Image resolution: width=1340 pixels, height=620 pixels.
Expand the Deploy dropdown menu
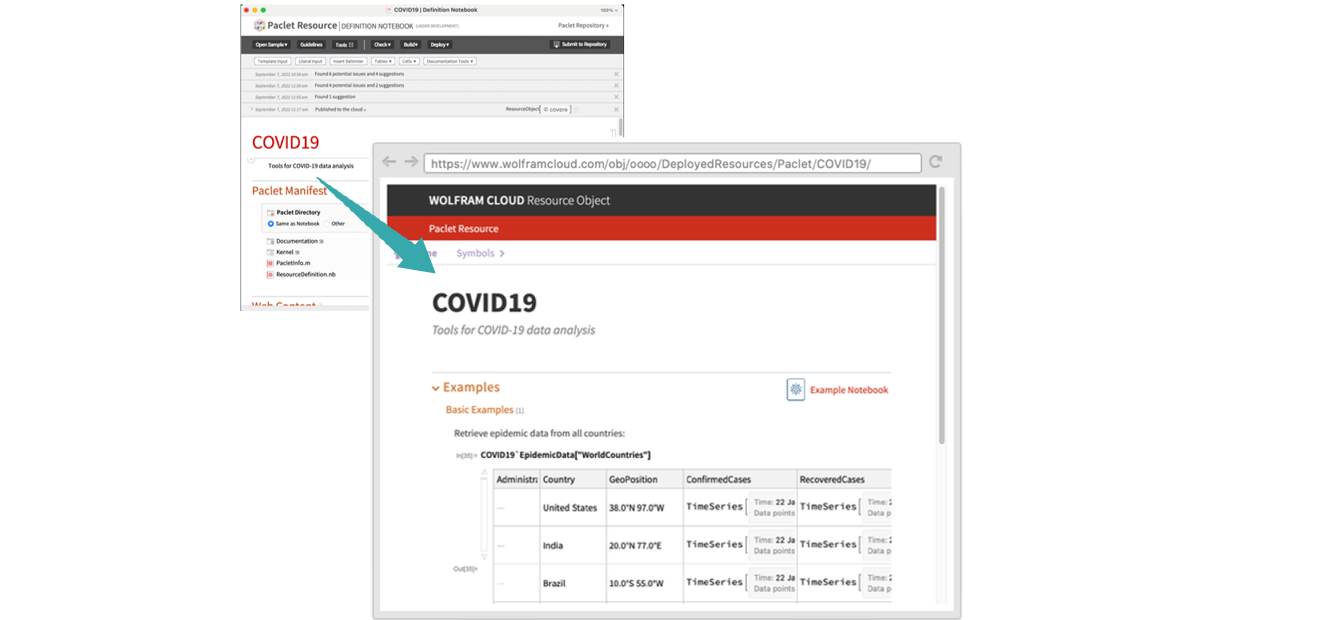click(x=440, y=45)
